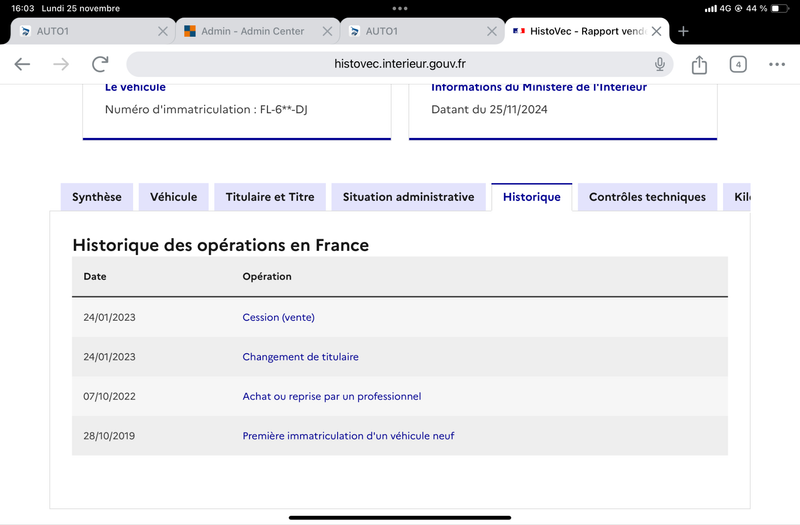Open the Titulaire et Titre tab
Image resolution: width=800 pixels, height=525 pixels.
[x=270, y=197]
